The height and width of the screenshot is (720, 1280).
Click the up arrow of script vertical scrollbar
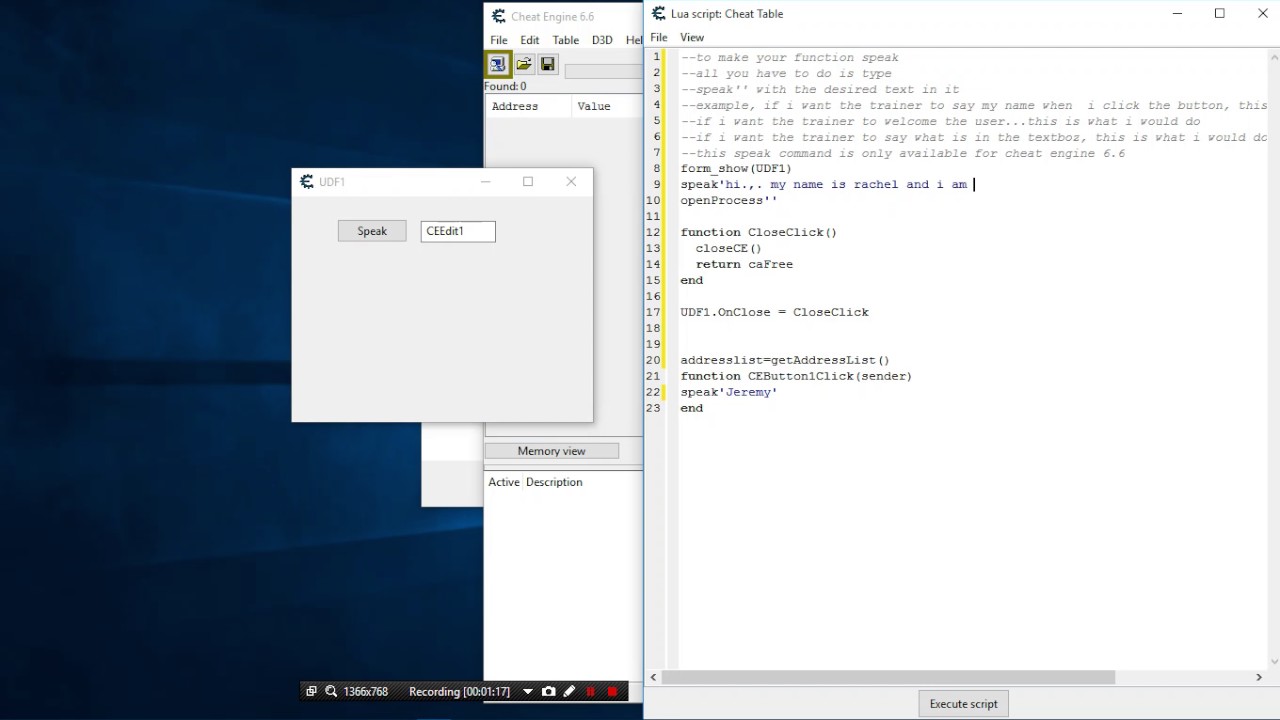click(1273, 56)
